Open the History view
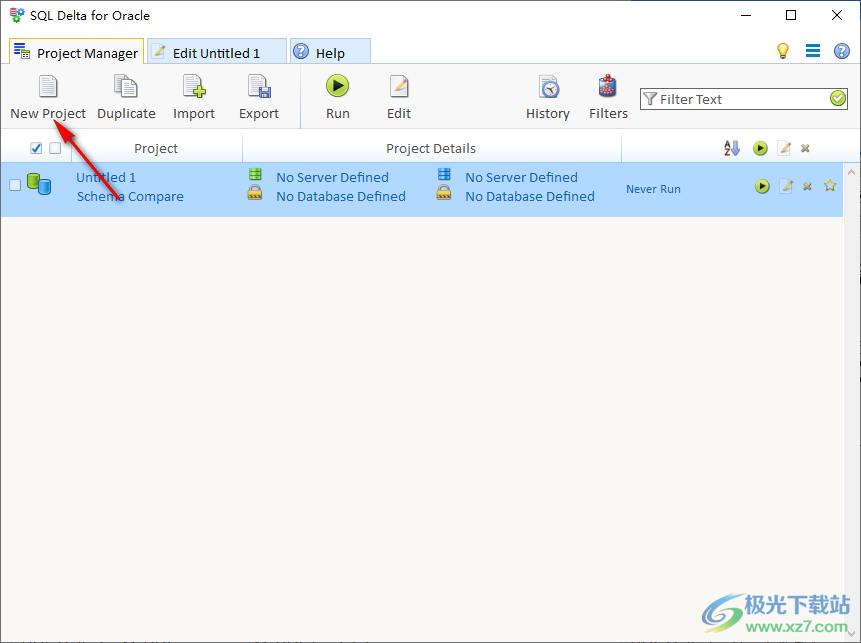The width and height of the screenshot is (861, 643). click(x=548, y=98)
